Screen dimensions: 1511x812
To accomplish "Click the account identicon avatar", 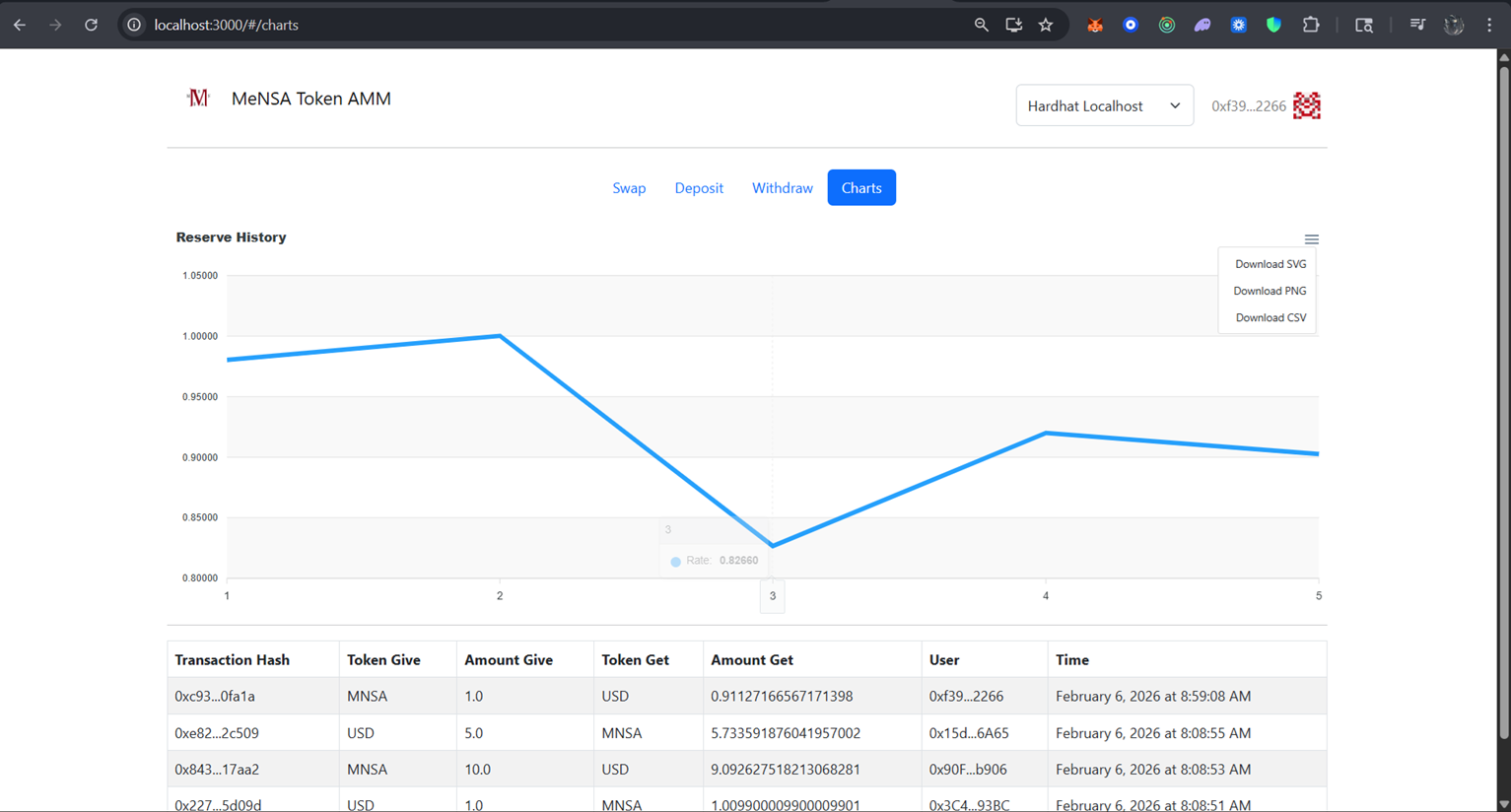I will (1306, 105).
